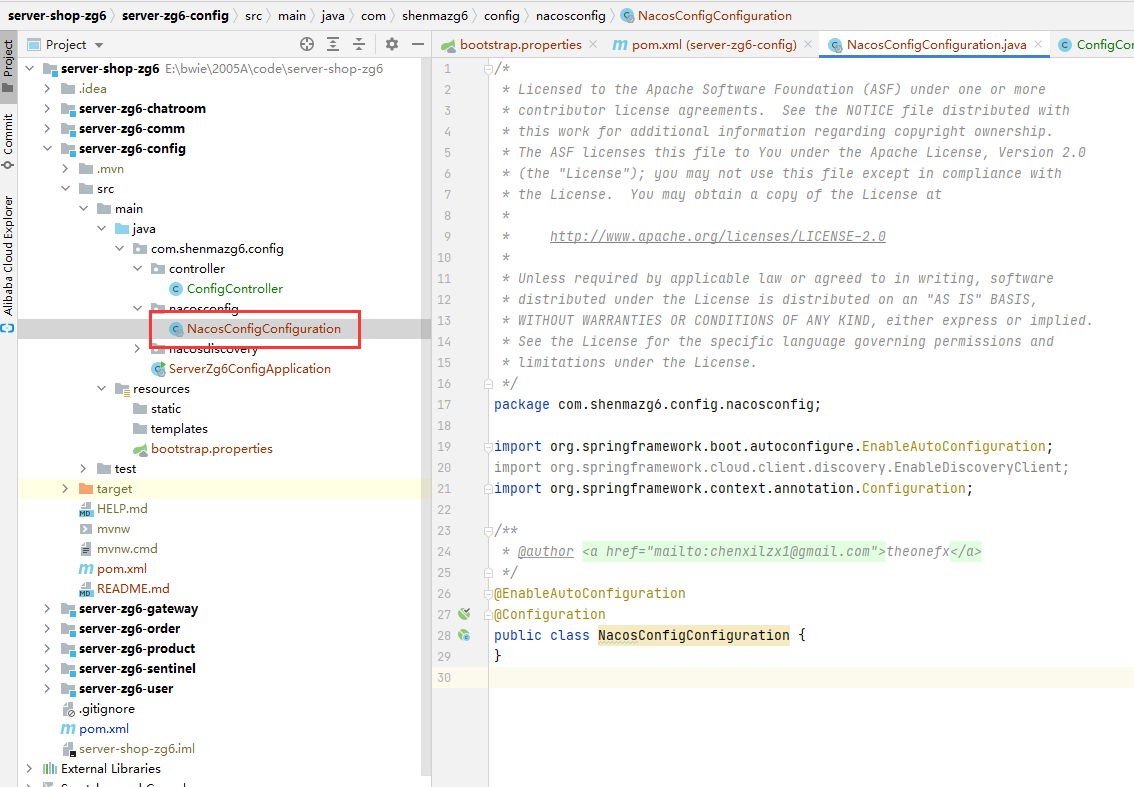Viewport: 1134px width, 787px height.
Task: Select the .gitignore file
Action: click(x=106, y=709)
